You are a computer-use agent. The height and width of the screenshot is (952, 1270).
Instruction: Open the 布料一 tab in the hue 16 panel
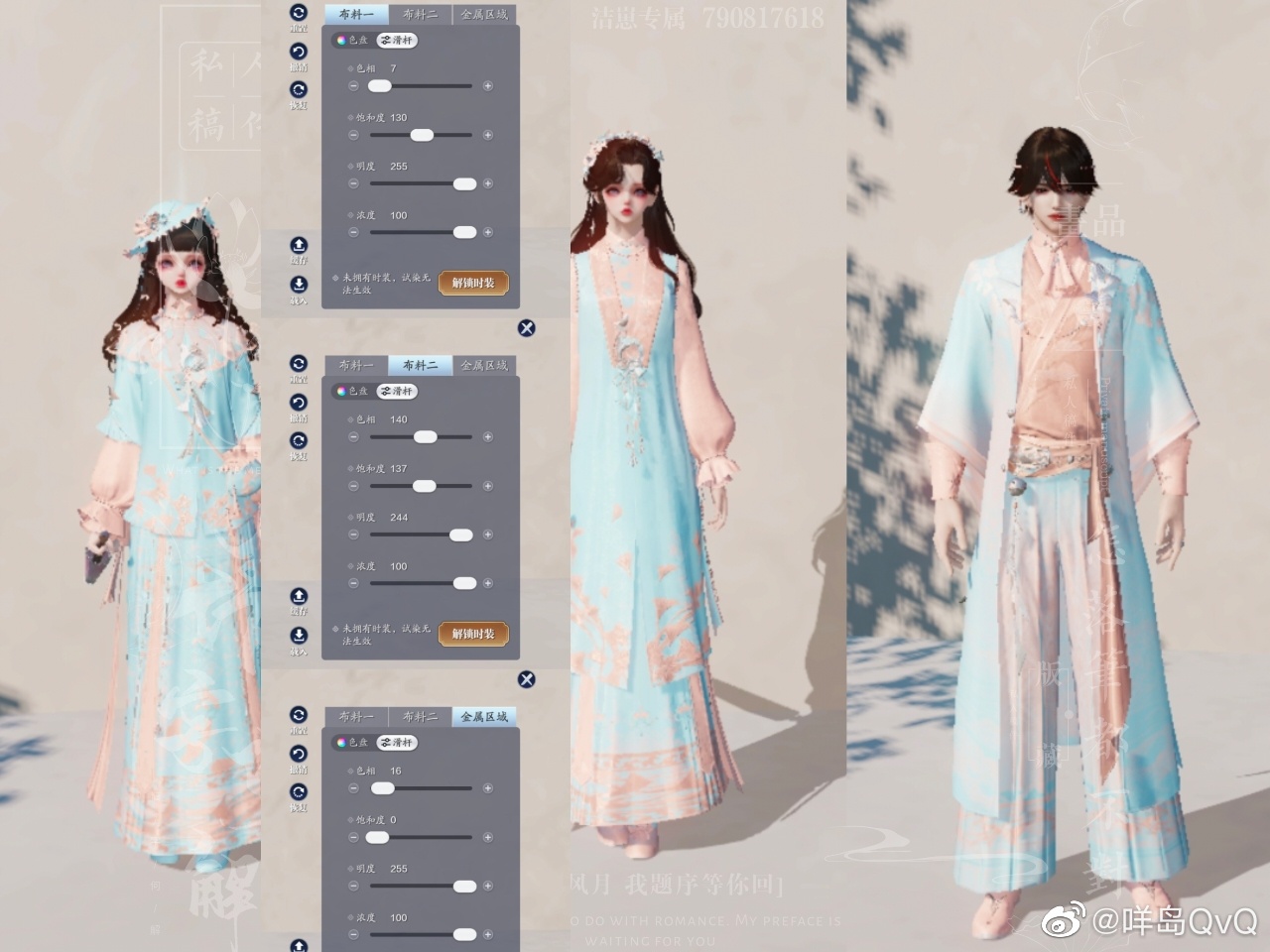coord(356,716)
